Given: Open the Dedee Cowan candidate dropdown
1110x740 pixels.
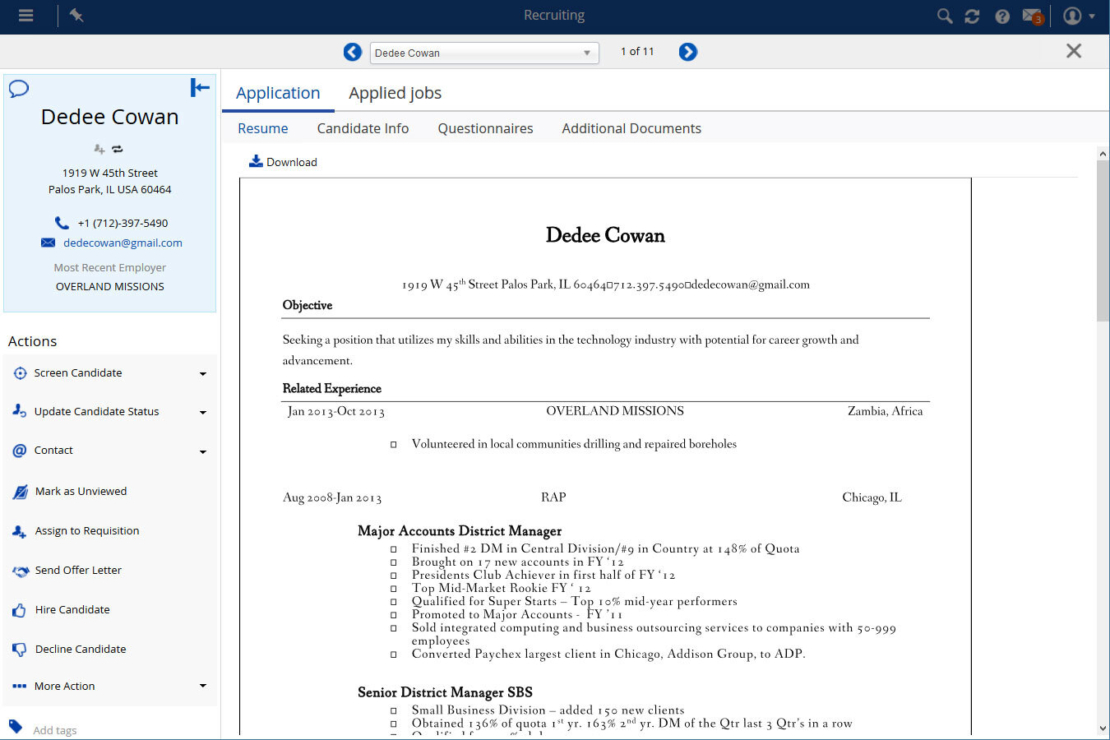Looking at the screenshot, I should 484,53.
